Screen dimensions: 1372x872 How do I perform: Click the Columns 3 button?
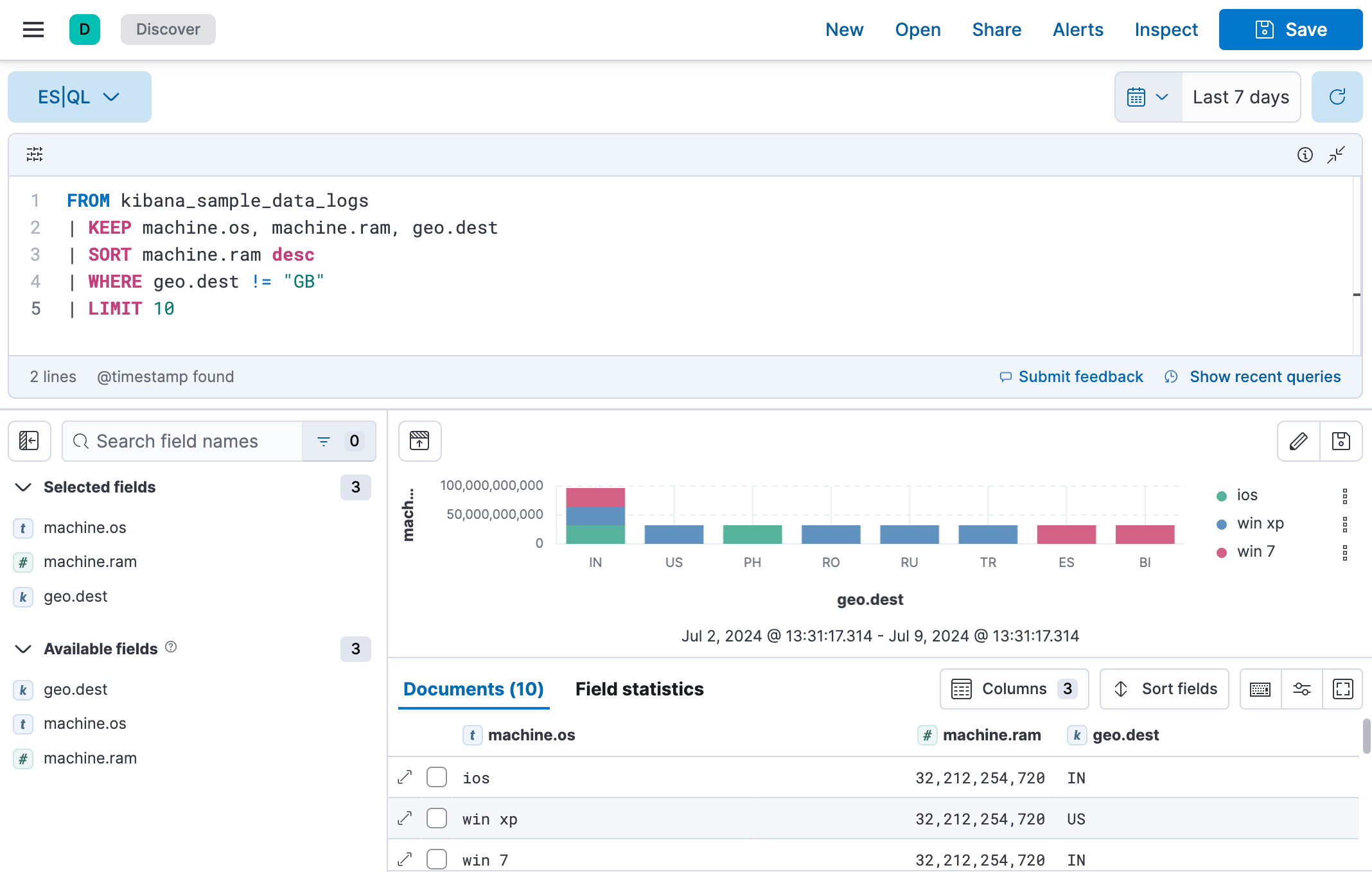click(x=1013, y=689)
